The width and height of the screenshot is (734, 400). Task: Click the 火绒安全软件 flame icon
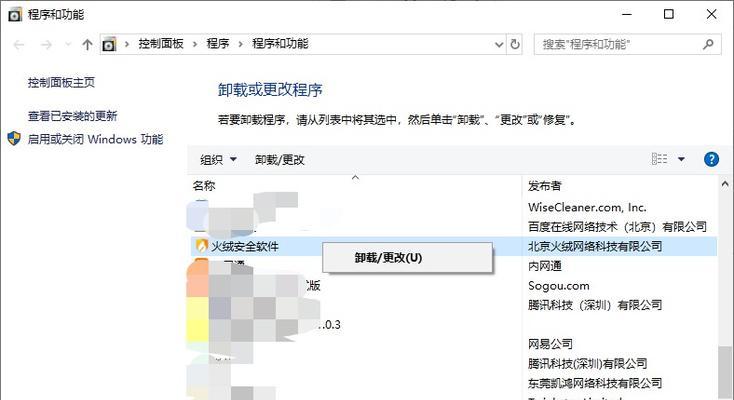point(201,246)
